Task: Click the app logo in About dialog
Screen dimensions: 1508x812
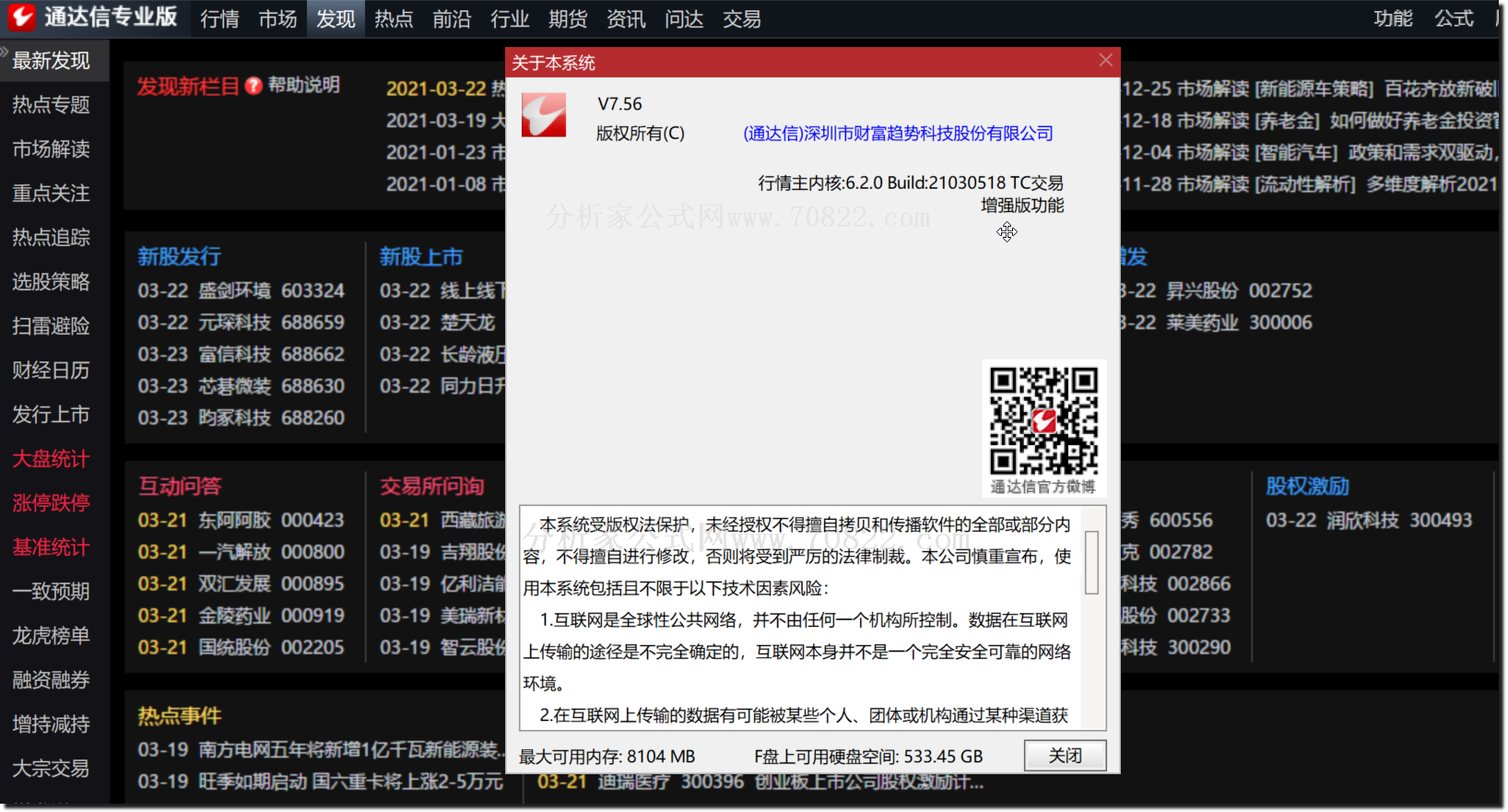Action: click(x=544, y=115)
